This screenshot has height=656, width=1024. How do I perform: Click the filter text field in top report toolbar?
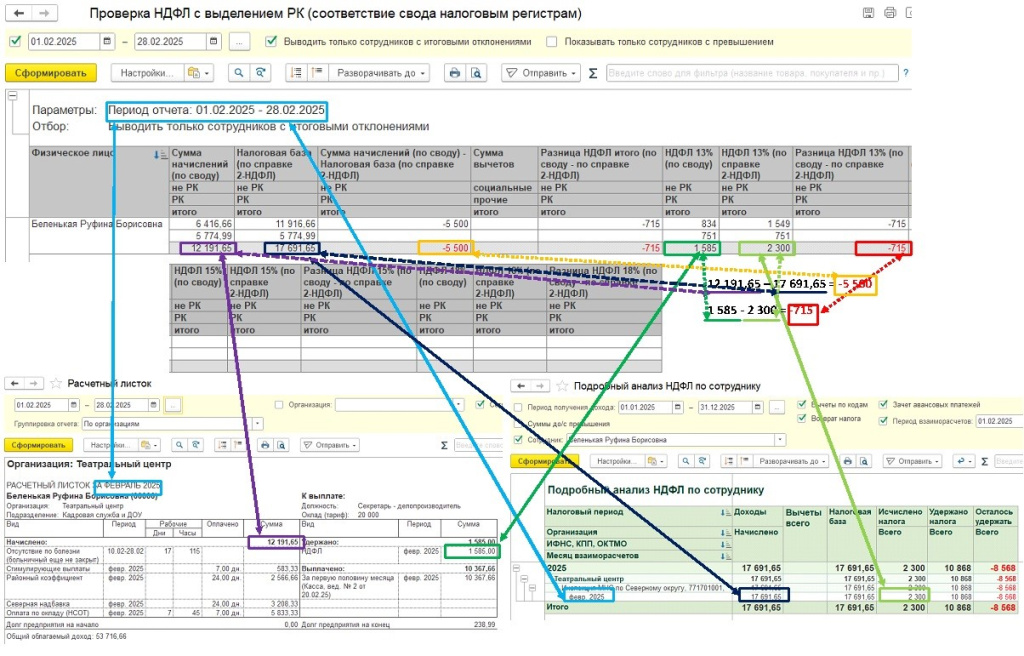[x=750, y=73]
